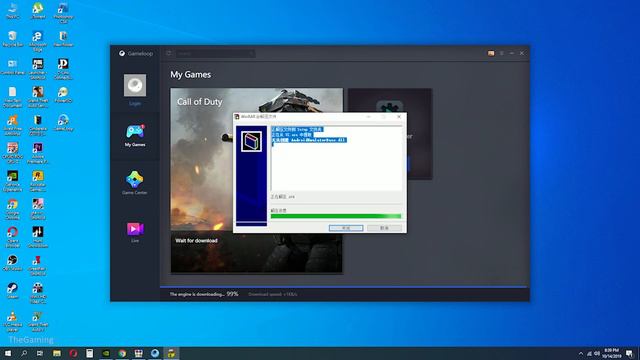Open the New Text Document desktop file

[x=13, y=97]
